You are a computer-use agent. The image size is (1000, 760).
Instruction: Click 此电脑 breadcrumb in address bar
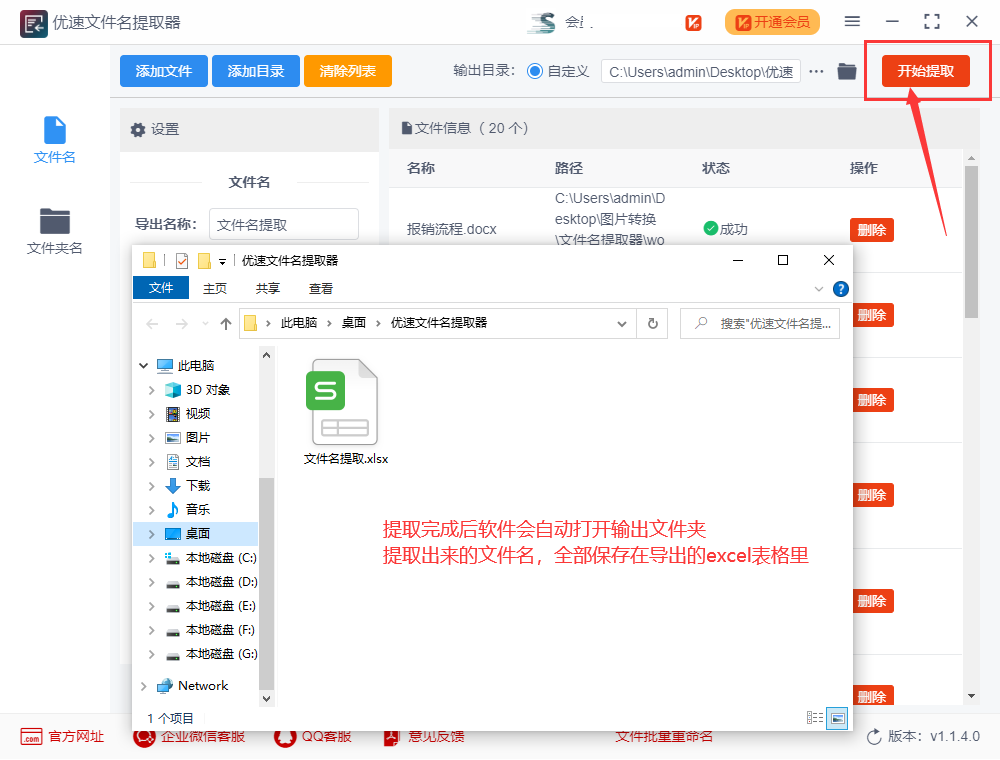click(298, 323)
